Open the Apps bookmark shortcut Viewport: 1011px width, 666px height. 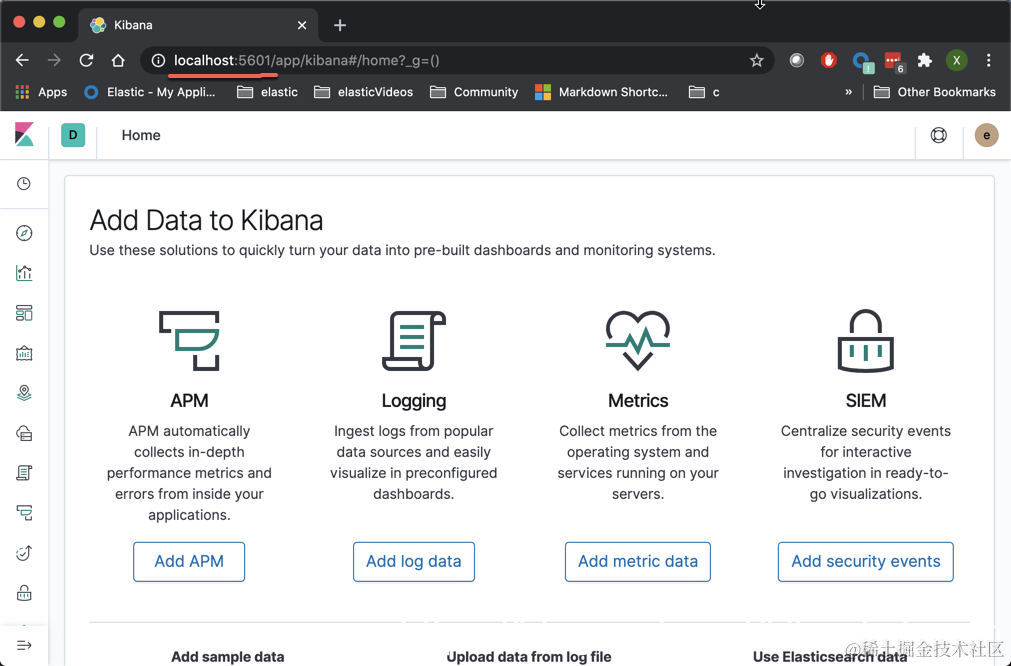coord(41,92)
